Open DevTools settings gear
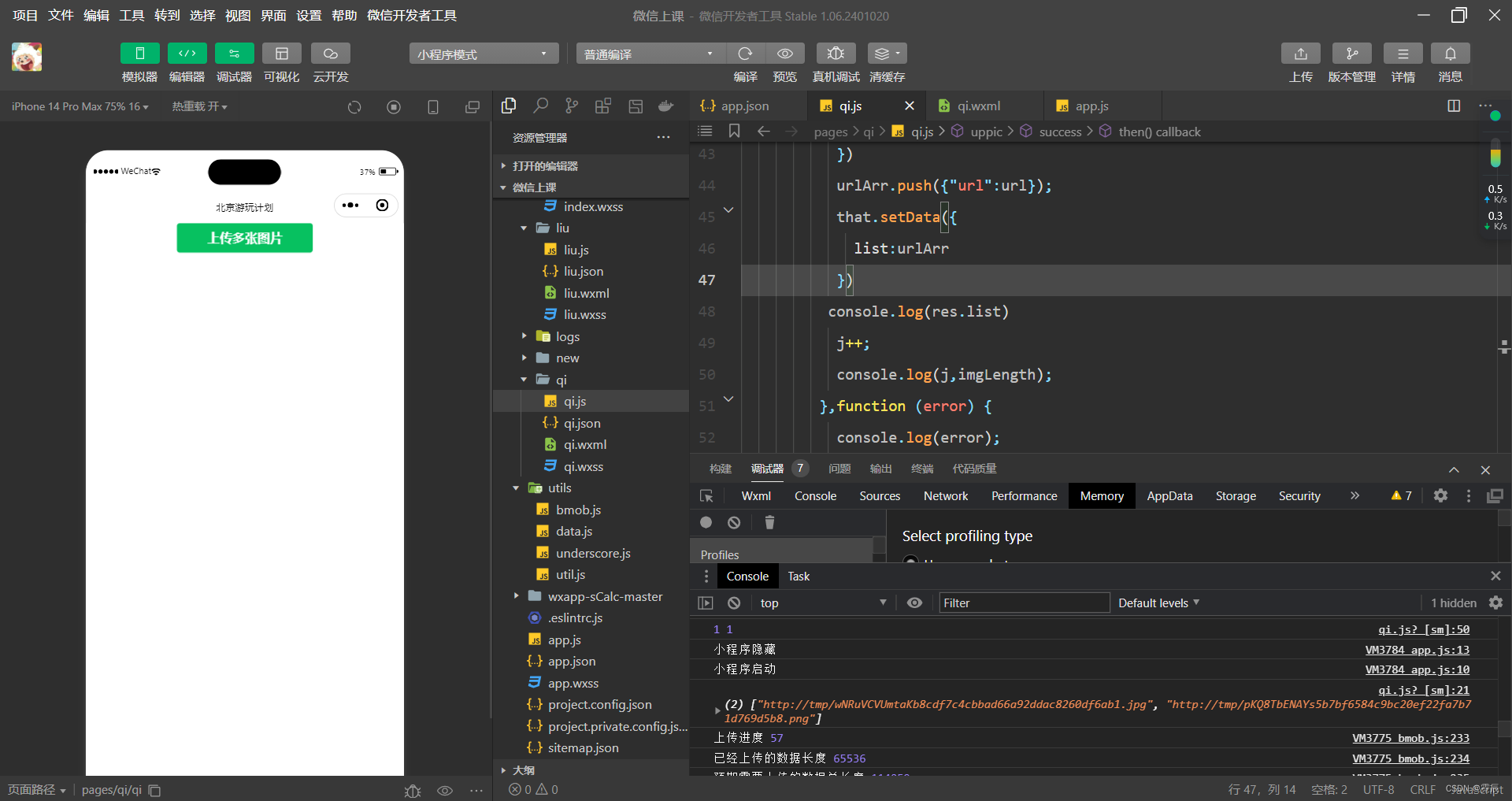Image resolution: width=1512 pixels, height=801 pixels. tap(1440, 495)
